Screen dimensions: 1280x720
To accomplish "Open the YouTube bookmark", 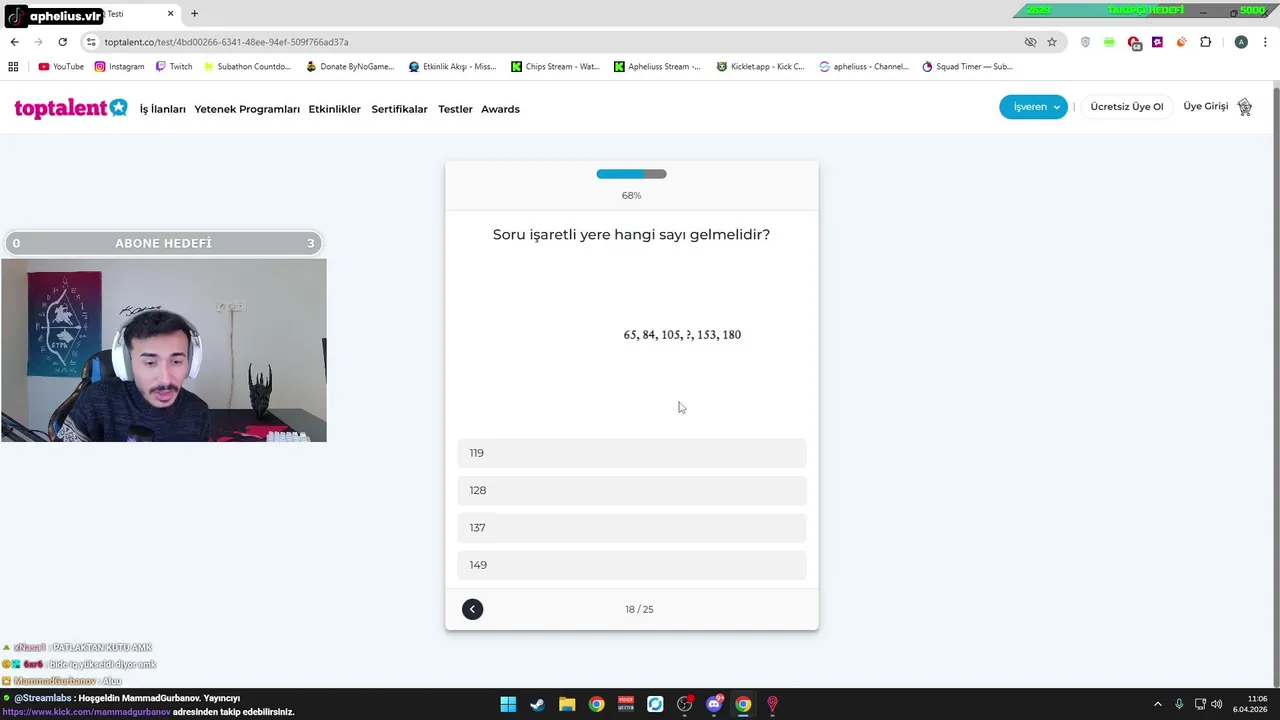I will (61, 67).
